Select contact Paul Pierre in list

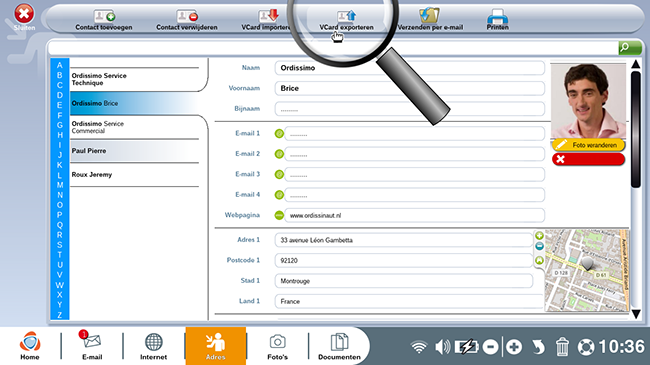coord(134,151)
